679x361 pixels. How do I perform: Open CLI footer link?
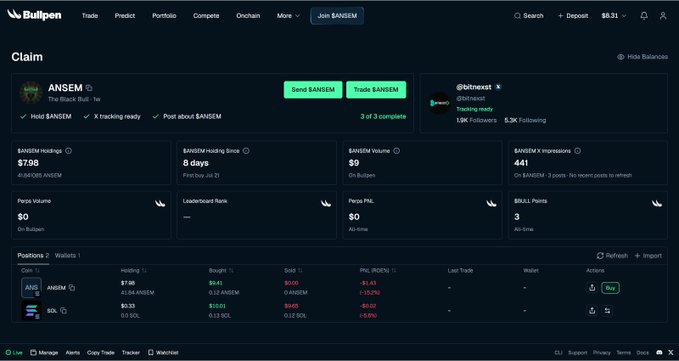click(558, 353)
